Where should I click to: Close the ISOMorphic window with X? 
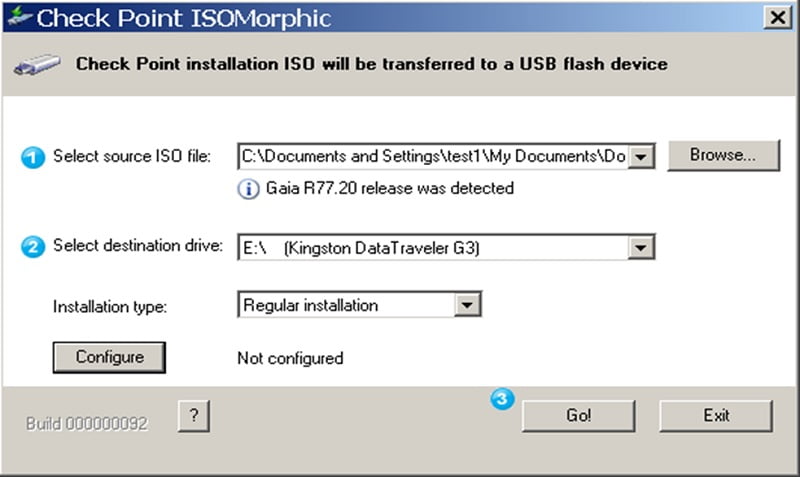[774, 17]
